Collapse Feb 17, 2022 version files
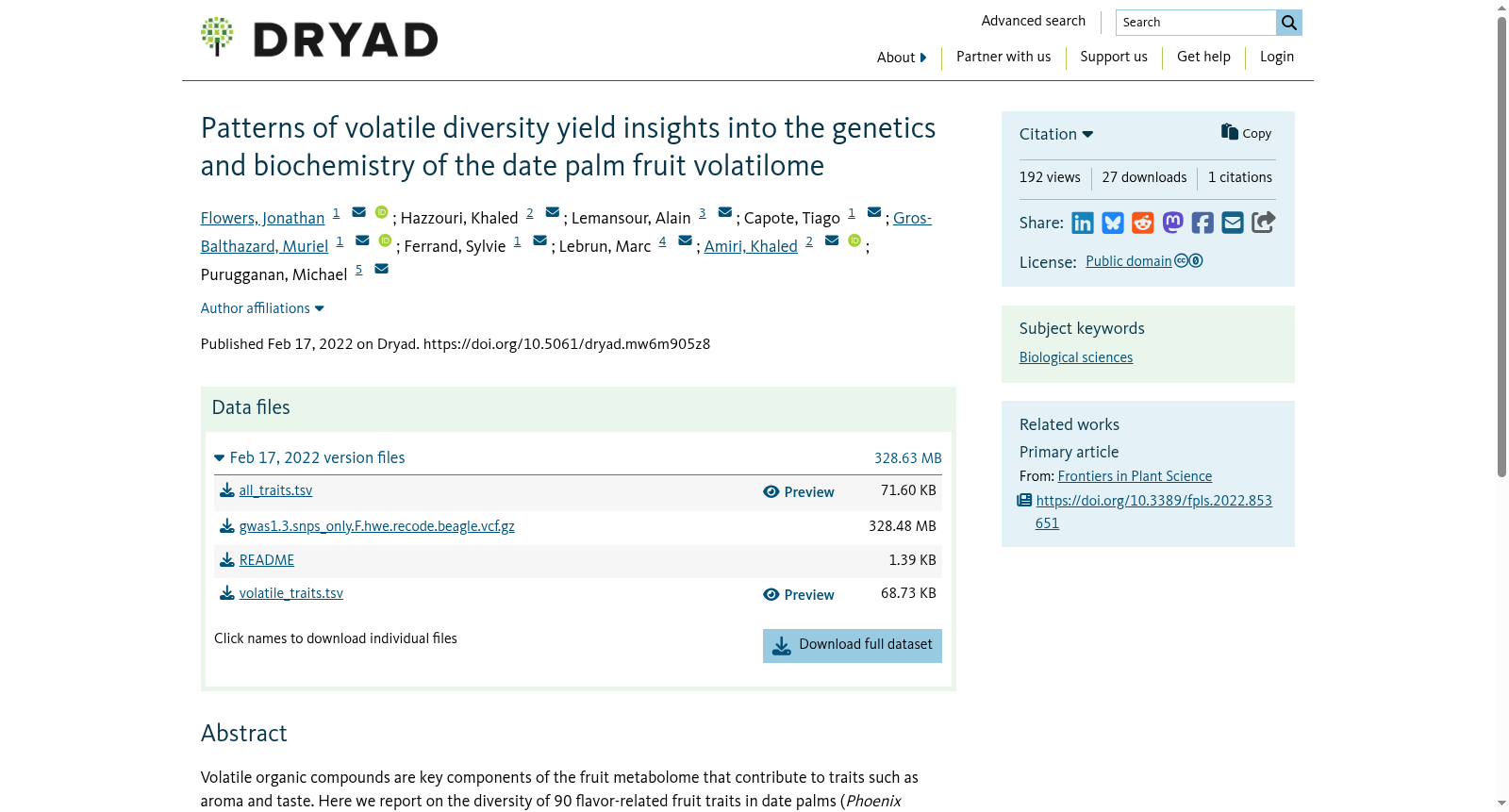 coord(309,457)
